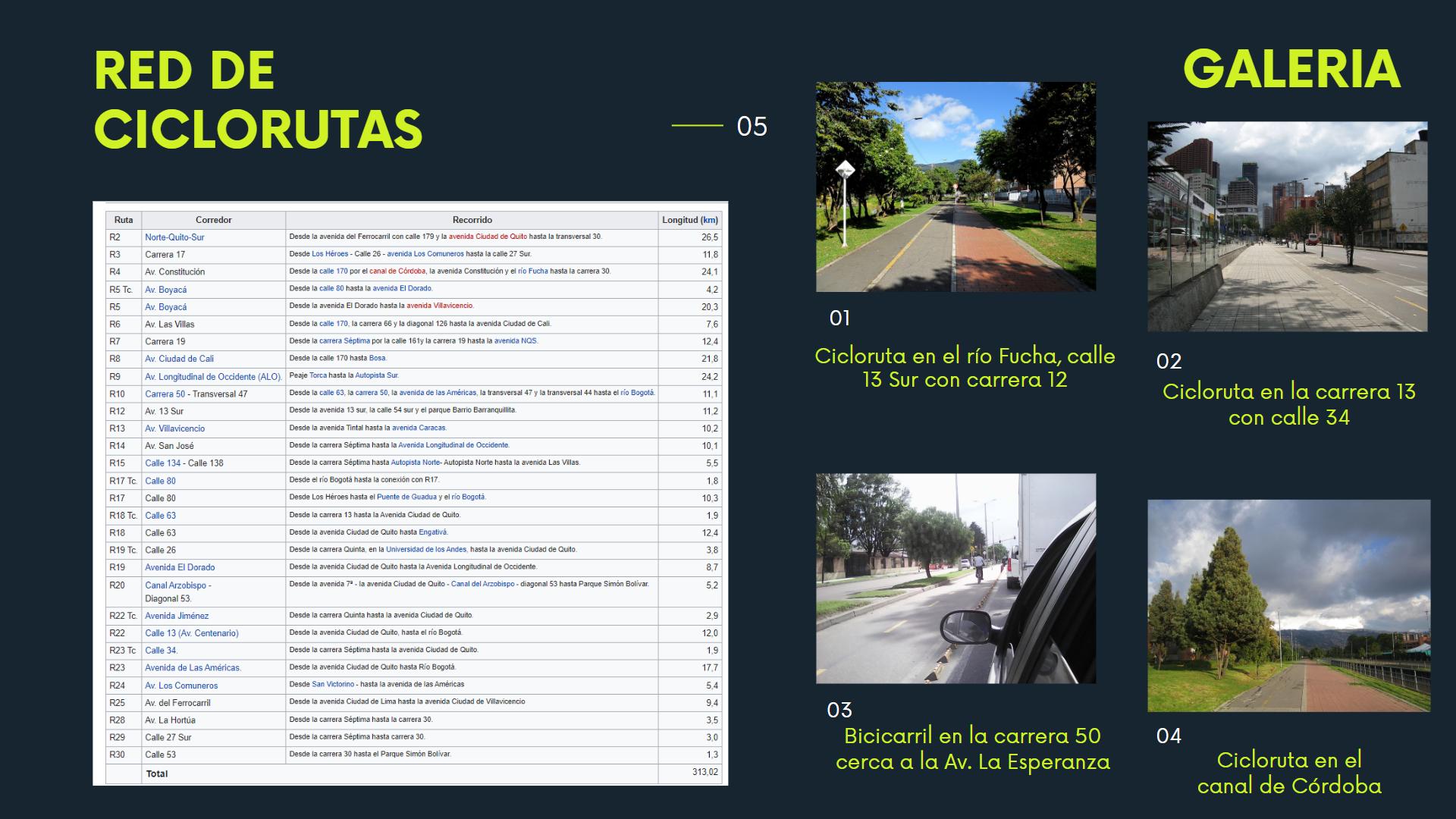This screenshot has height=819, width=1456.
Task: Click the km link in the Longitud header
Action: 709,220
